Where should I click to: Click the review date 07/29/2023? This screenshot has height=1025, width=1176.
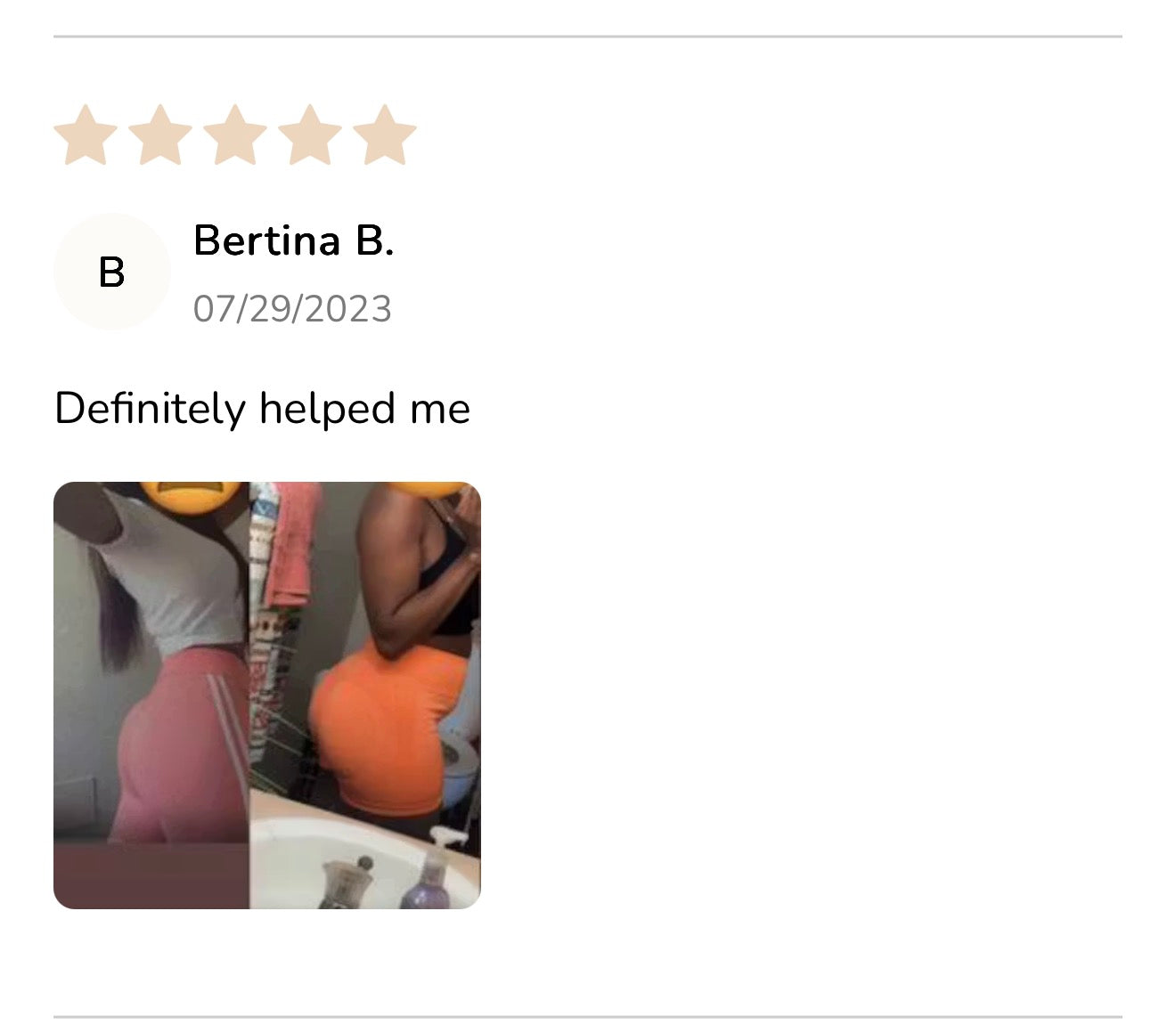(292, 309)
